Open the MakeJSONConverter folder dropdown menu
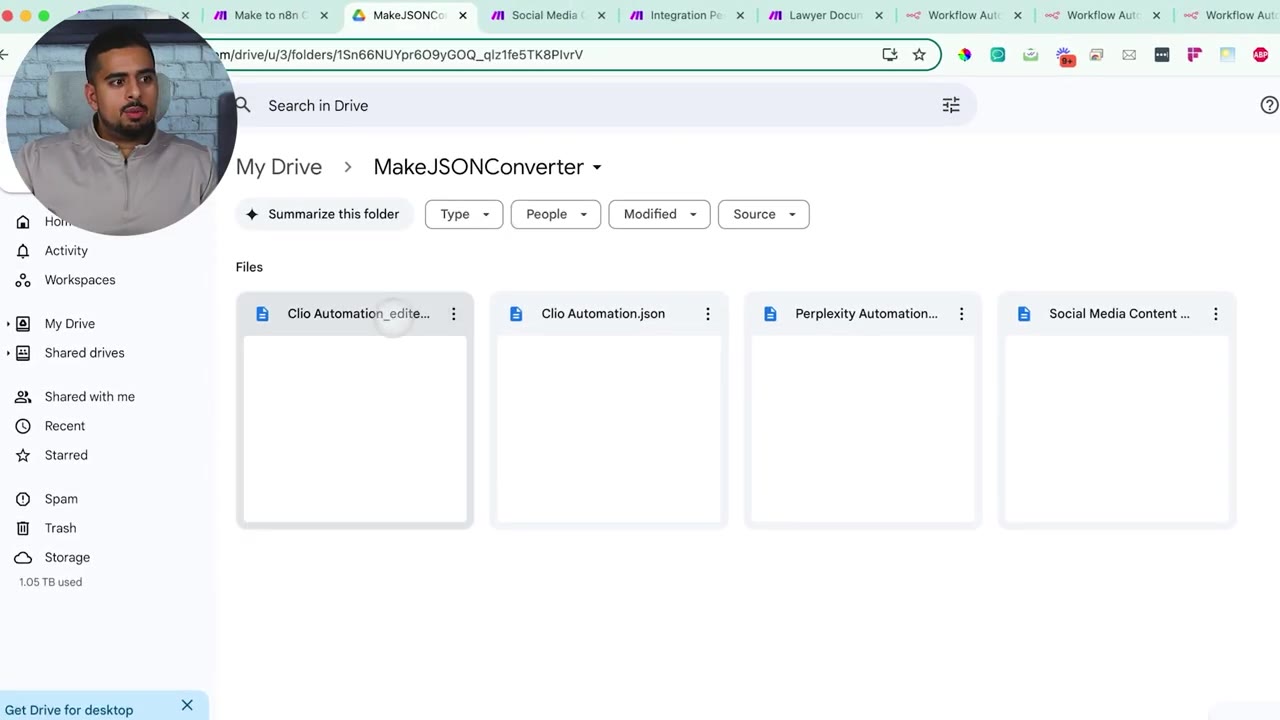Screen dimensions: 1280x720 point(597,167)
